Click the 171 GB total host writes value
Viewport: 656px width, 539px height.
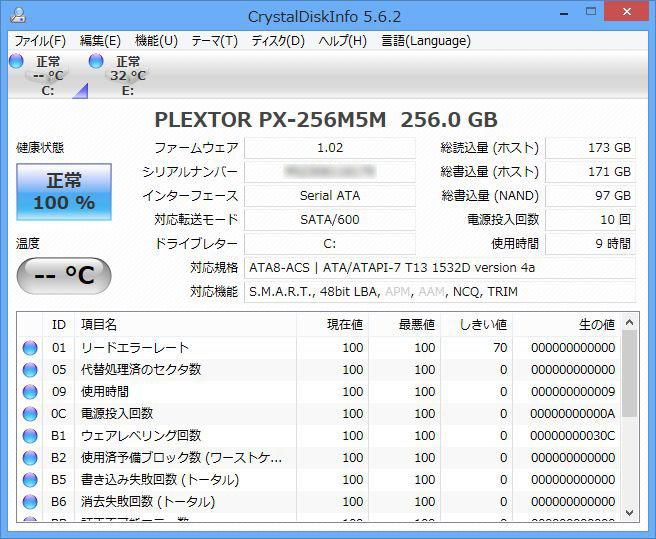pyautogui.click(x=590, y=172)
